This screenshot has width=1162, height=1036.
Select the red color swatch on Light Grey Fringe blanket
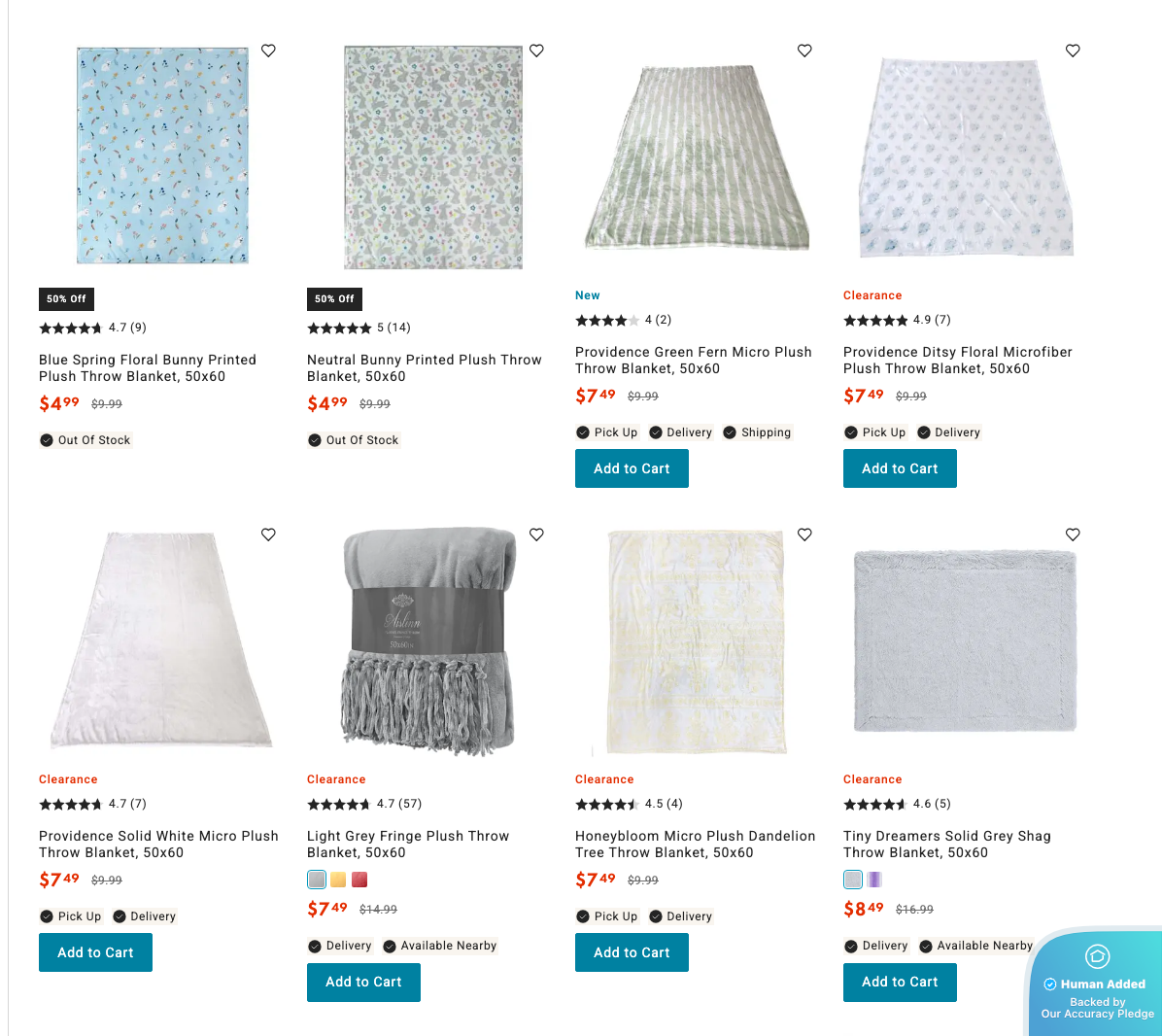359,879
